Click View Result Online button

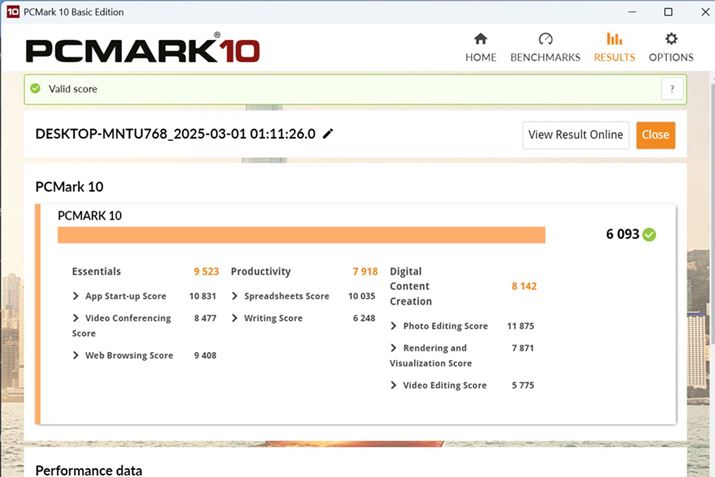(575, 135)
